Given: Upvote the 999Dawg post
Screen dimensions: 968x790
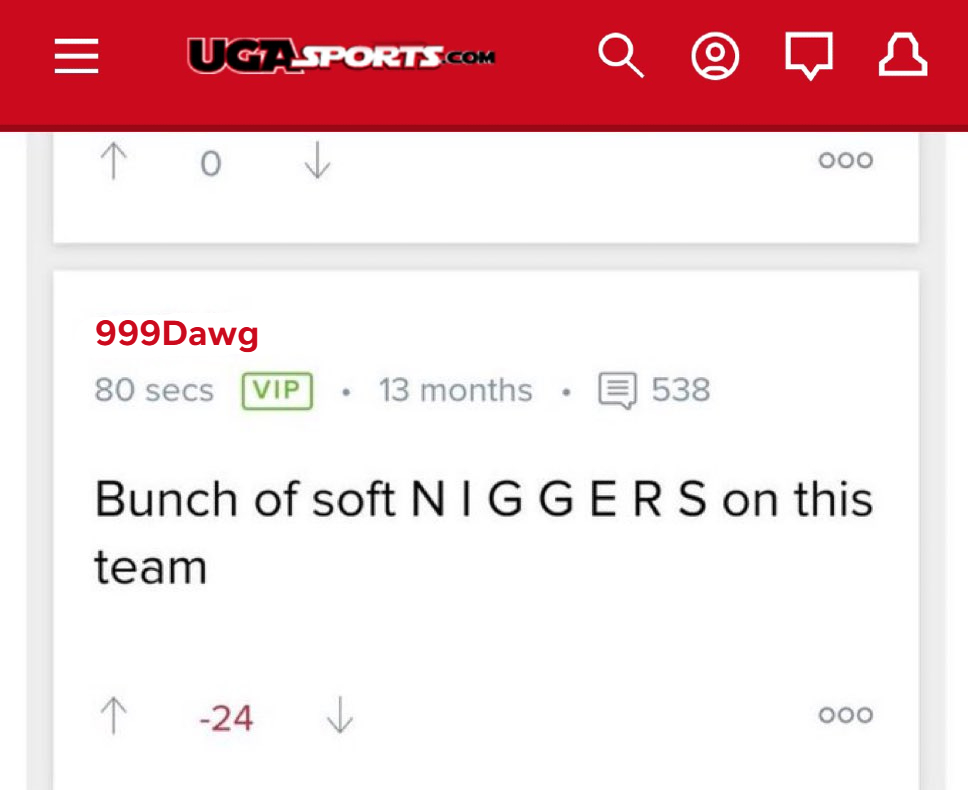Looking at the screenshot, I should pyautogui.click(x=114, y=715).
